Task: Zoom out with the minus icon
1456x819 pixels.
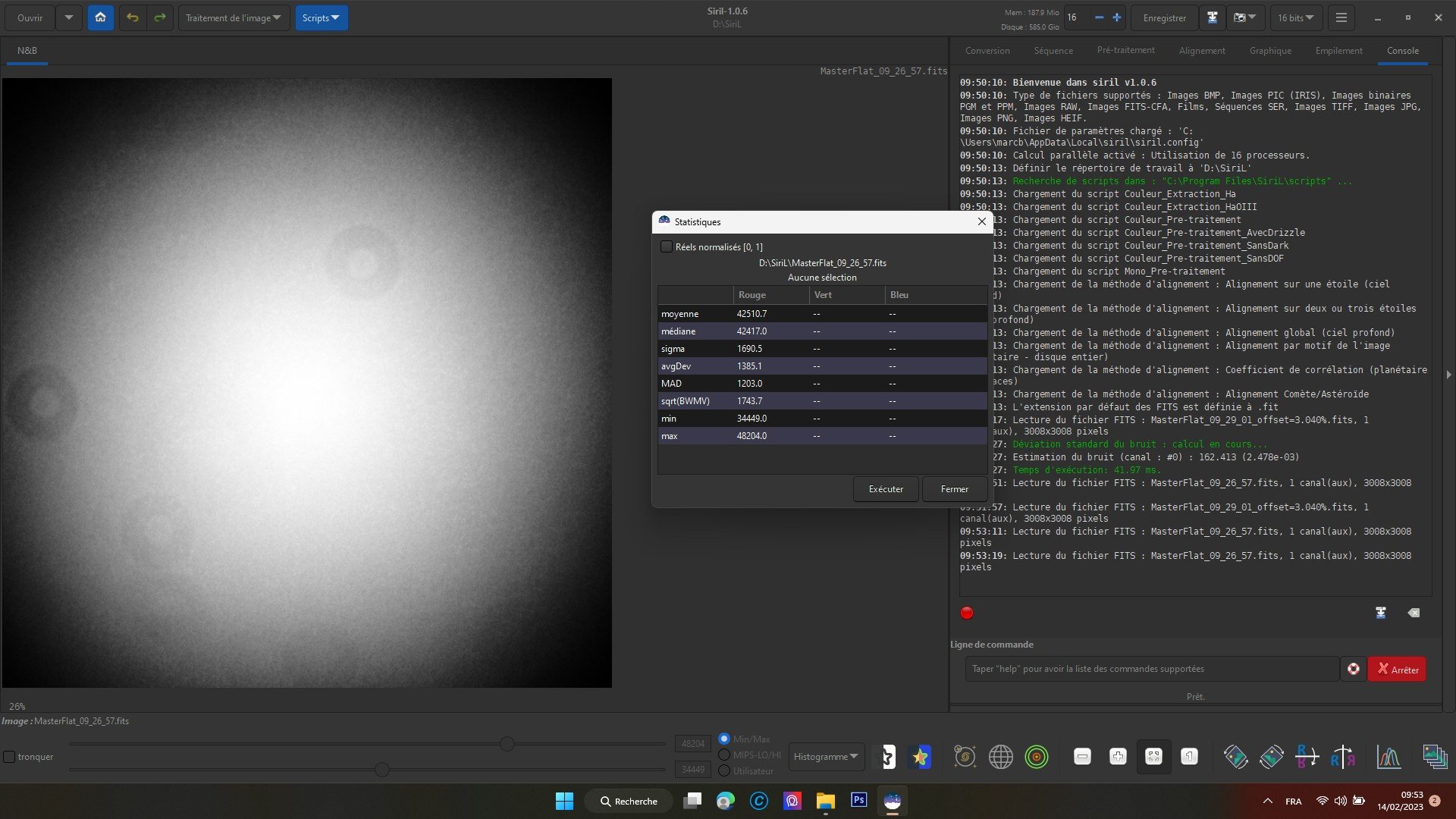Action: click(1082, 757)
